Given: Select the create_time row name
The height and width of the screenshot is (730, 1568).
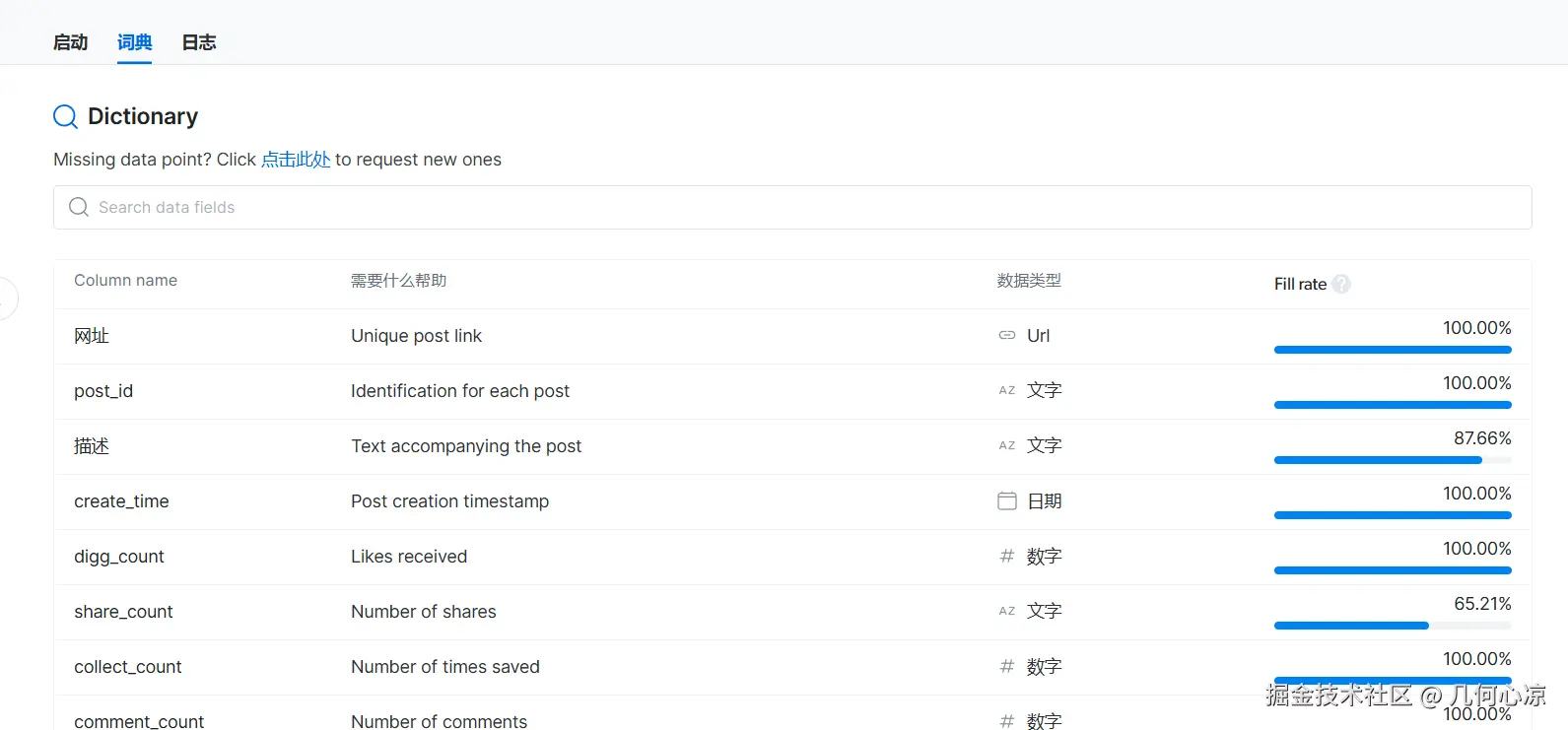Looking at the screenshot, I should (121, 501).
